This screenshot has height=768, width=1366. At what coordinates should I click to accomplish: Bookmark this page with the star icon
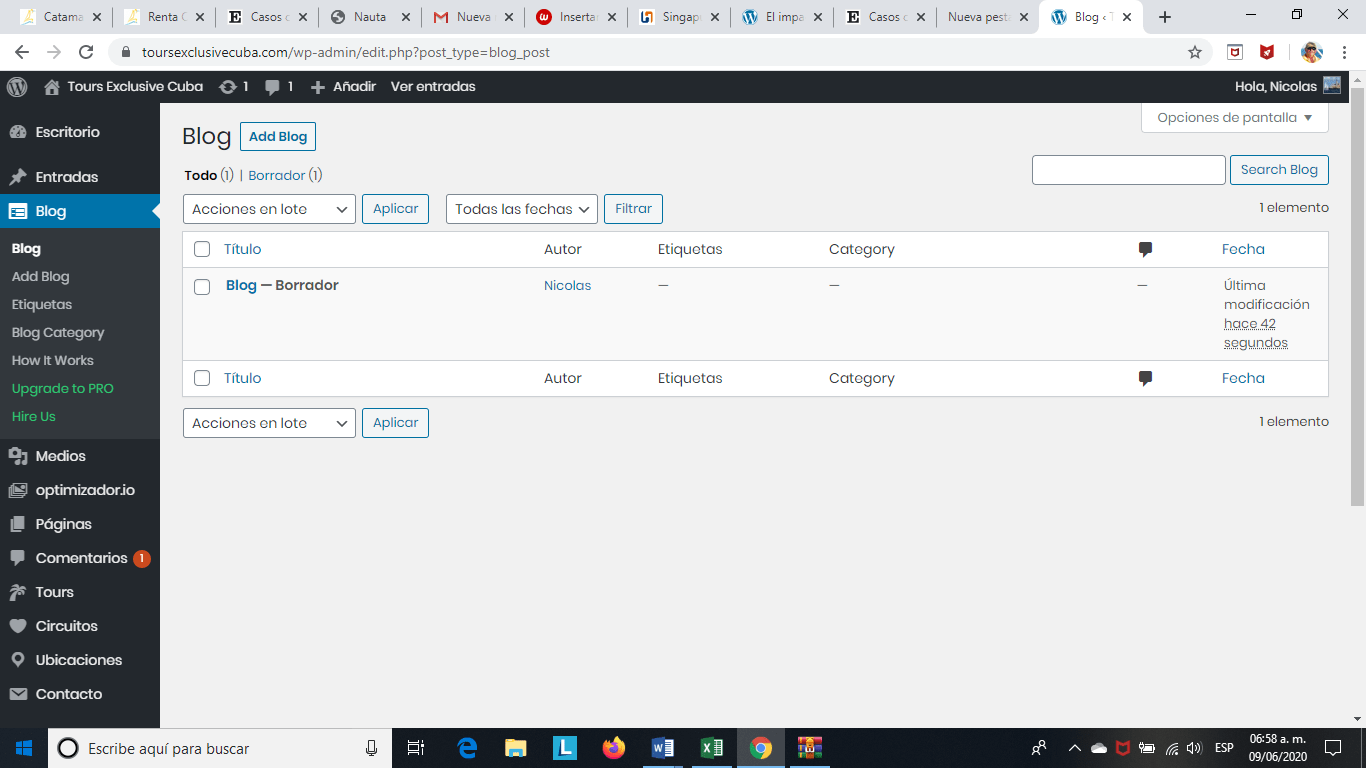pyautogui.click(x=1195, y=52)
